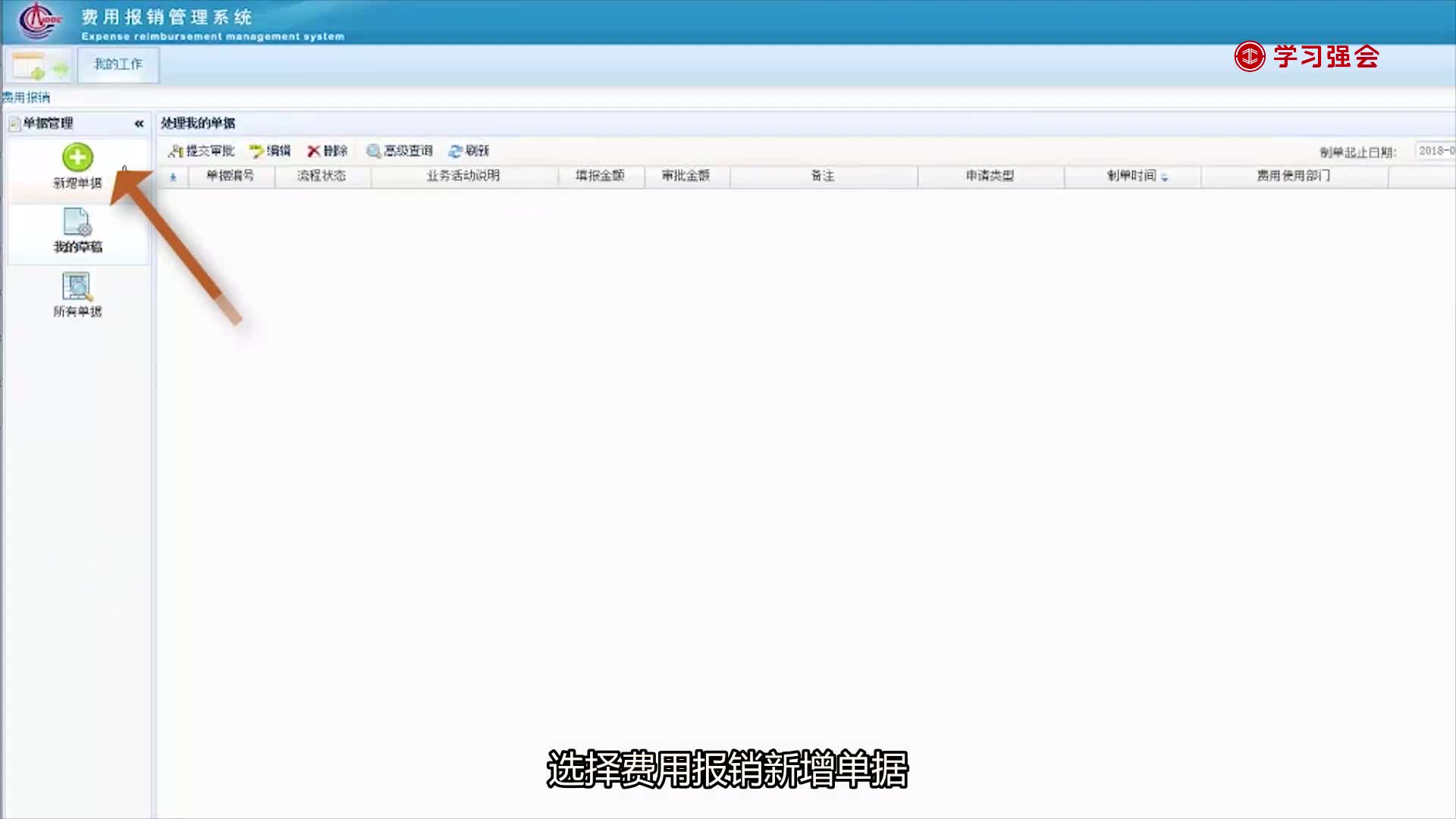This screenshot has height=819, width=1456.
Task: Expand the 制单时间 column sort dropdown arrow
Action: [x=1166, y=178]
